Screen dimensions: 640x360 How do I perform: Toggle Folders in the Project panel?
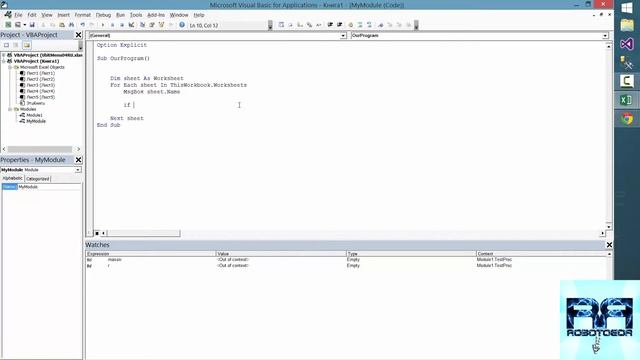tap(27, 45)
